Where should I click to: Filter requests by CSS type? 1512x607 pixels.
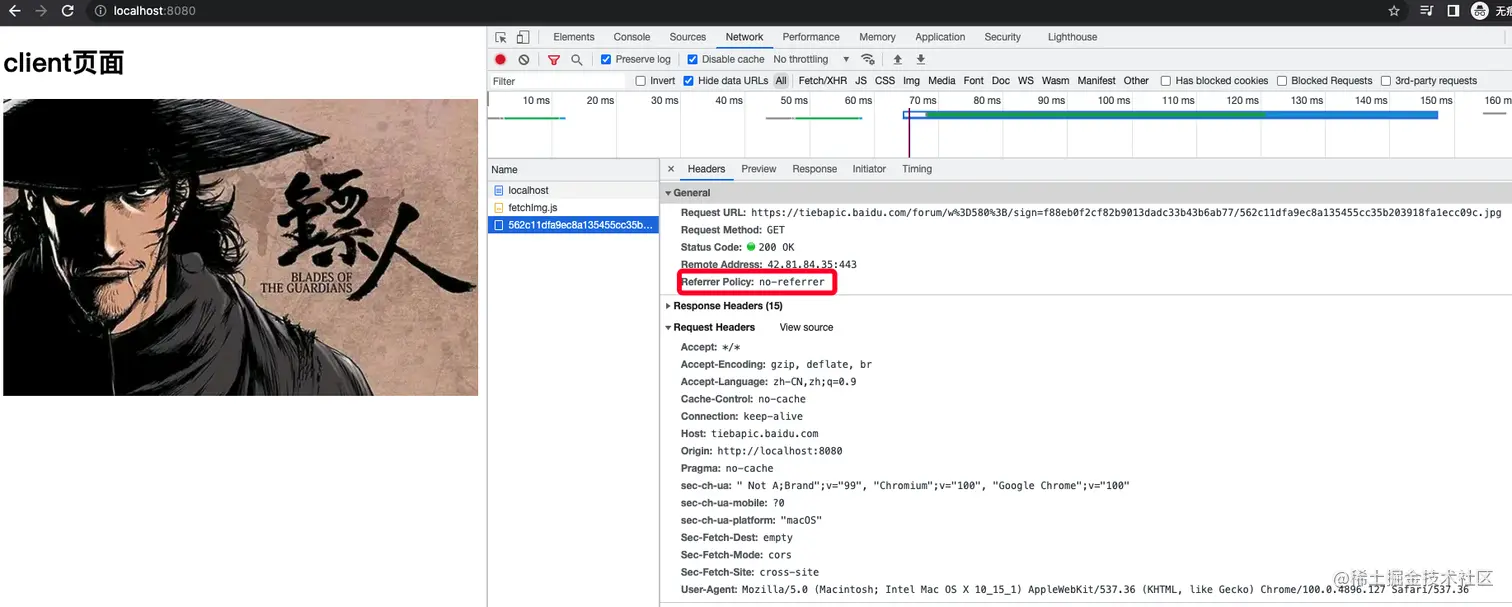coord(885,81)
